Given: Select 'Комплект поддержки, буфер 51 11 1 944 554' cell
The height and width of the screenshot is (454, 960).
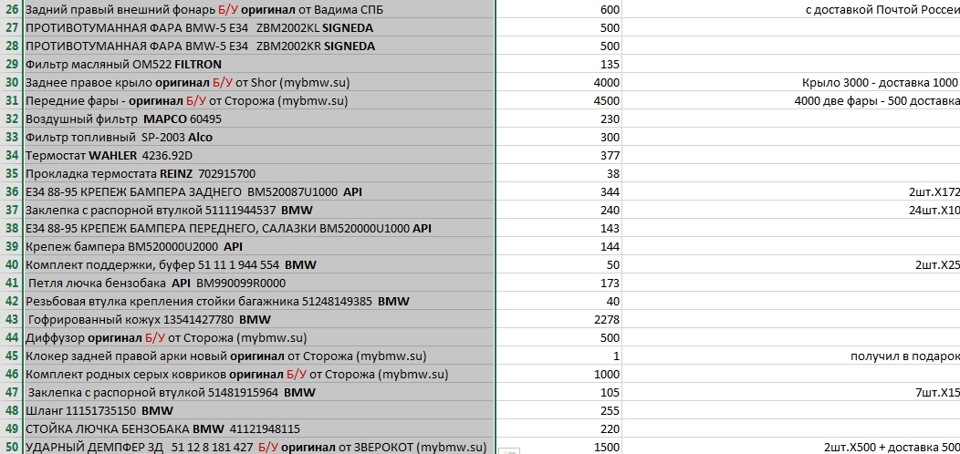Looking at the screenshot, I should point(259,265).
